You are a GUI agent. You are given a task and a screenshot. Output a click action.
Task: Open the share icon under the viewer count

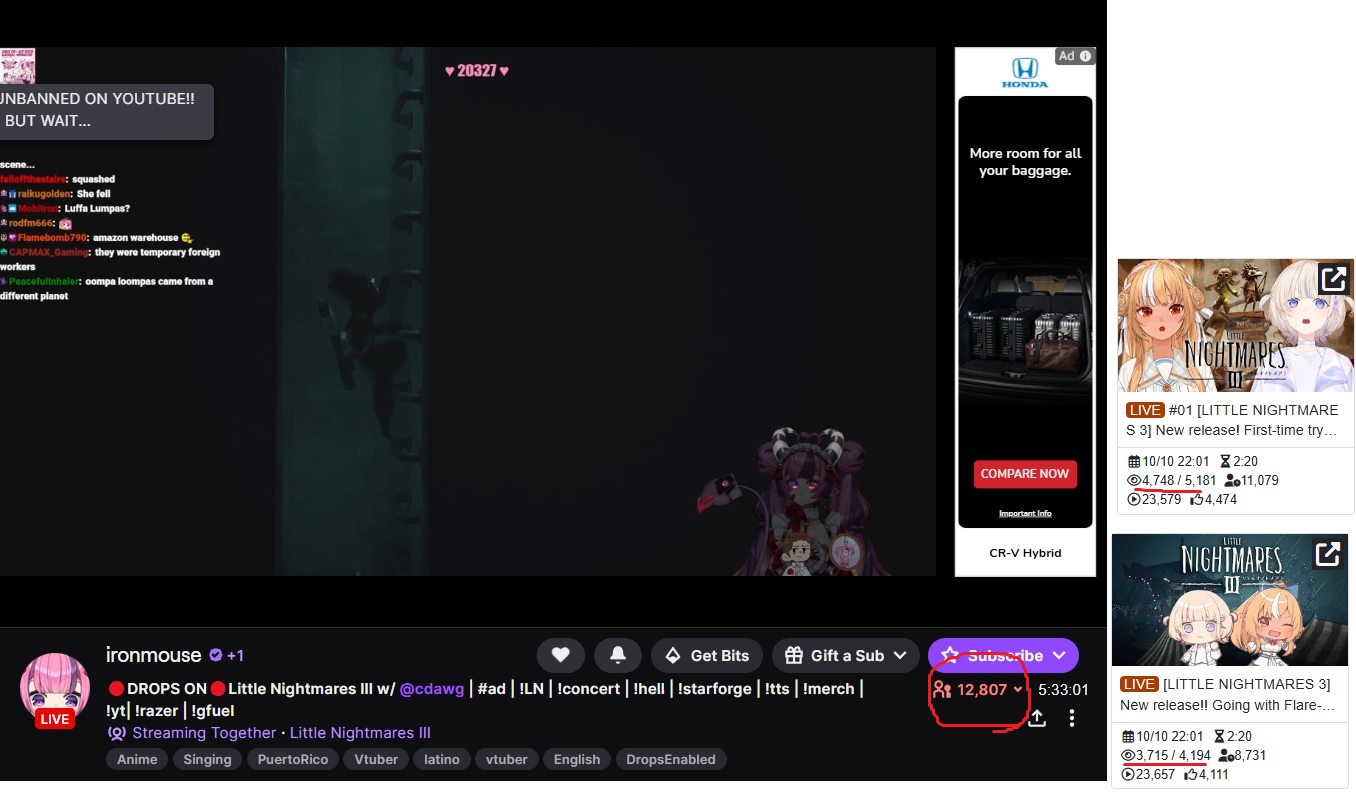click(1037, 718)
